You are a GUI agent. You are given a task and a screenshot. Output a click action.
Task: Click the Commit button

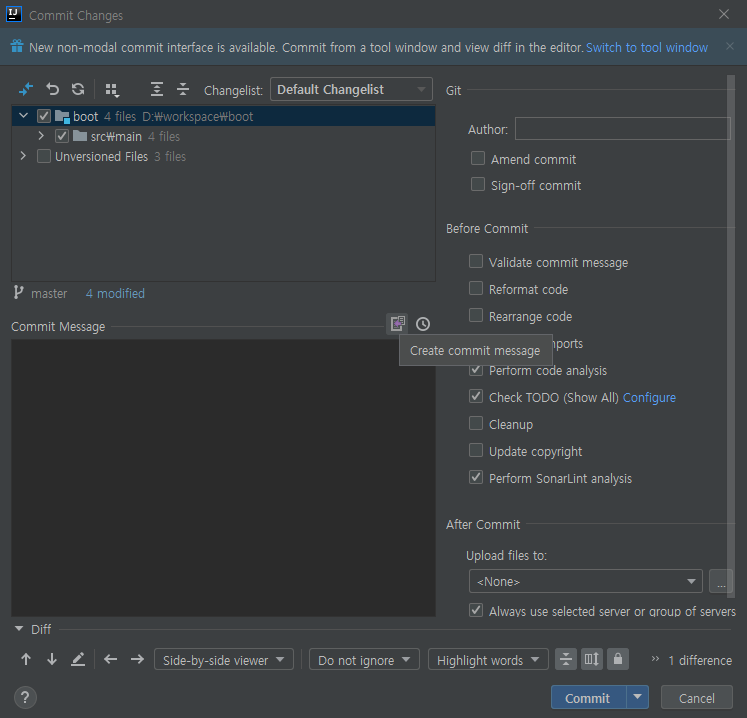pos(589,698)
